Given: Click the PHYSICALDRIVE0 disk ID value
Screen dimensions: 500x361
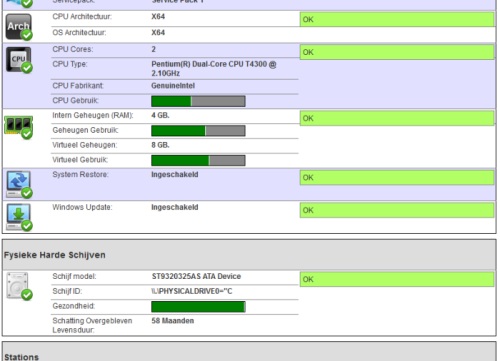Looking at the screenshot, I should (192, 291).
